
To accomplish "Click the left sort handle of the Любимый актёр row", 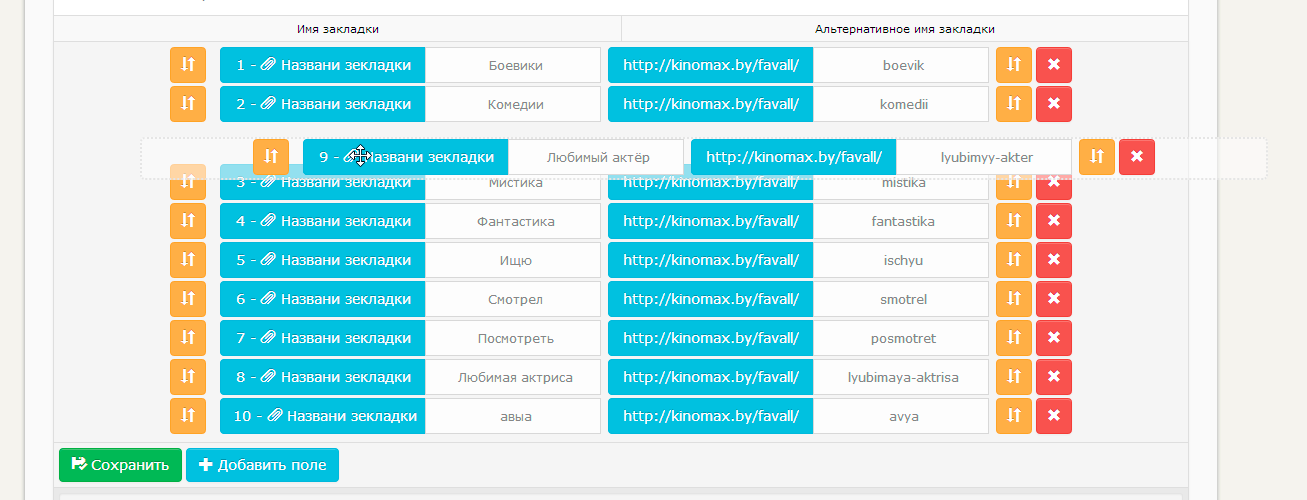I will tap(270, 157).
